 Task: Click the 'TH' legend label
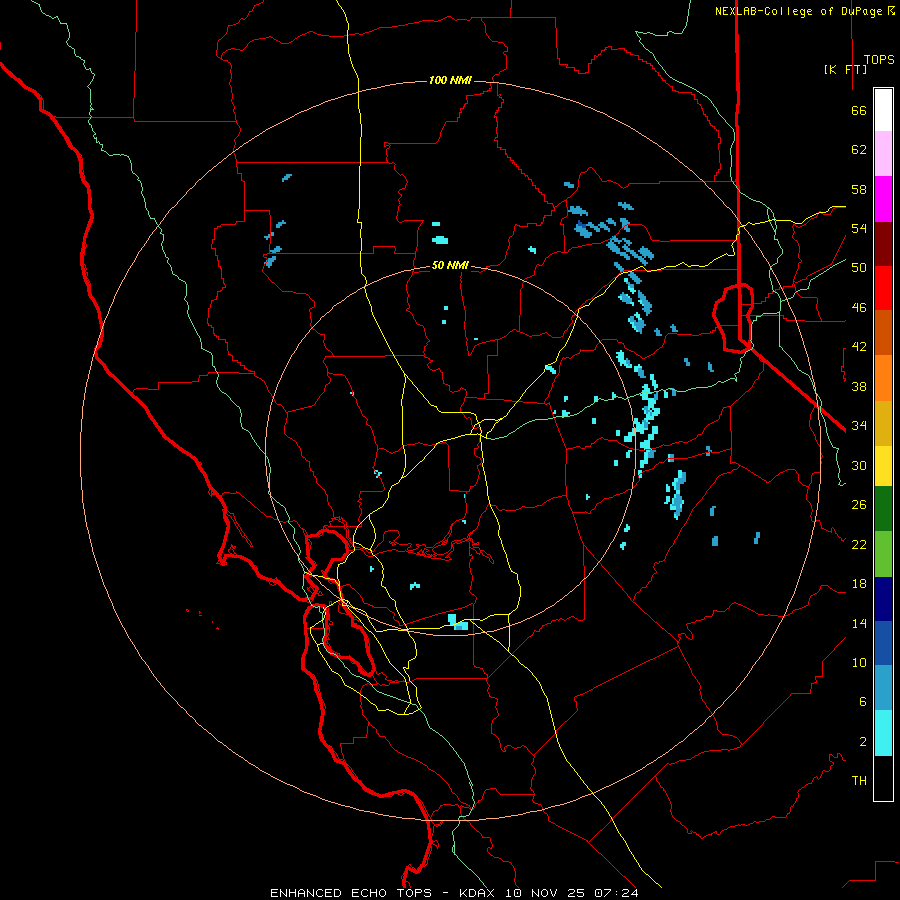[859, 781]
